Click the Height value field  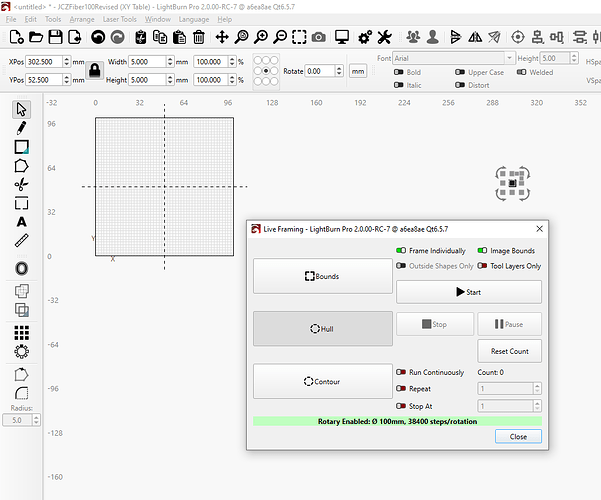(147, 80)
